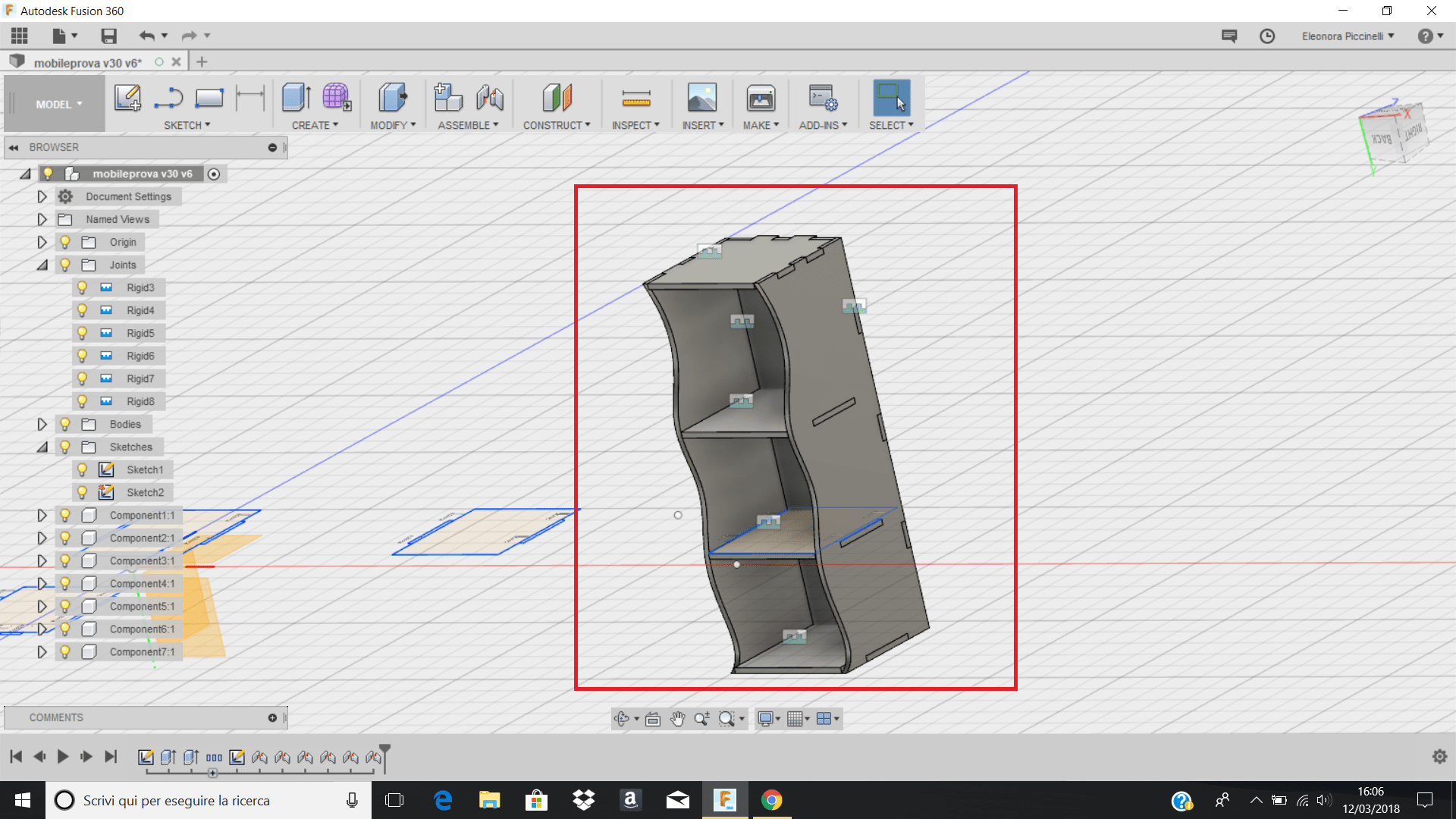The height and width of the screenshot is (819, 1456).
Task: Select the Scripts and Add-Ins icon
Action: click(x=823, y=98)
